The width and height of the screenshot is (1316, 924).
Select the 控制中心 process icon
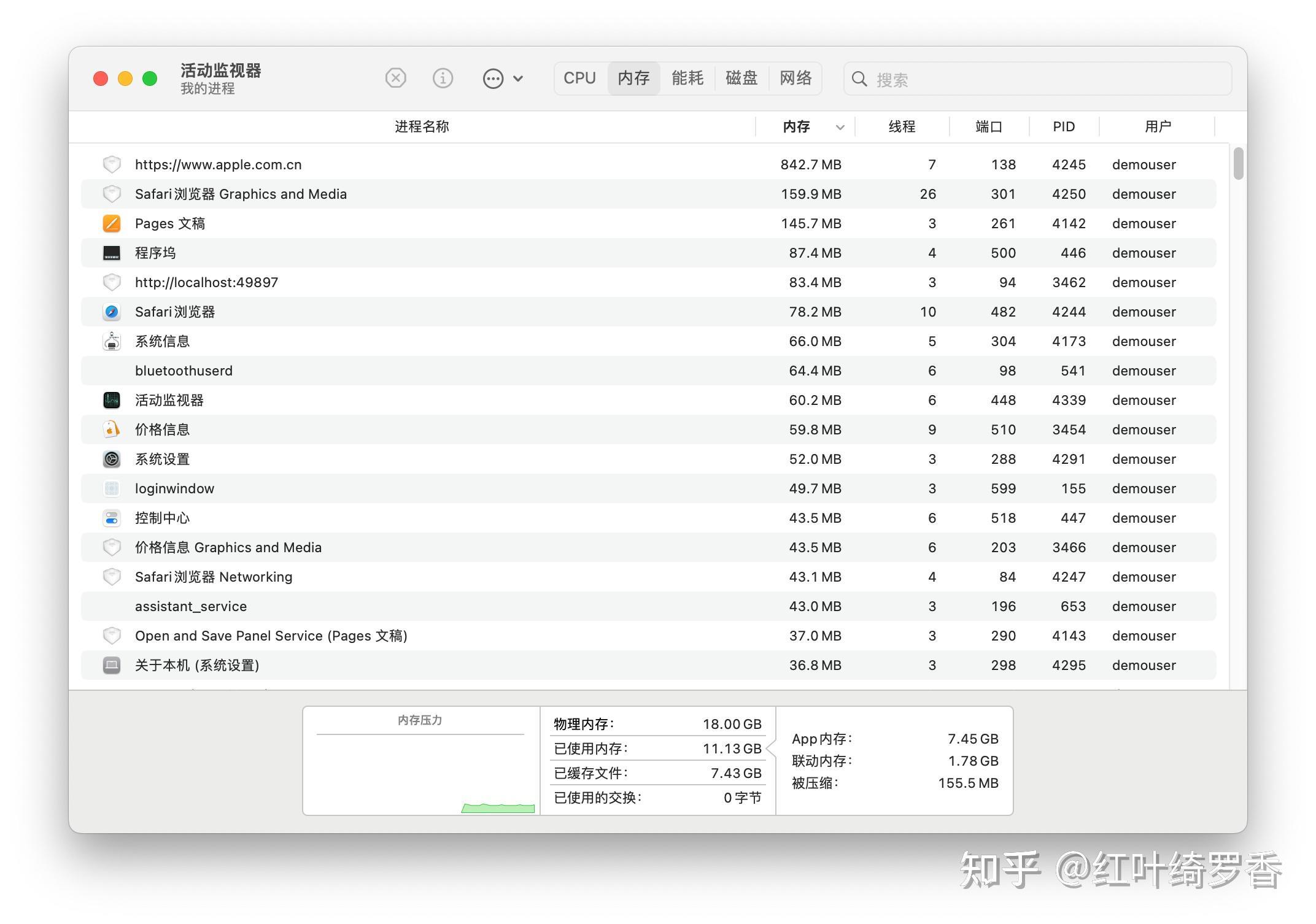point(111,518)
